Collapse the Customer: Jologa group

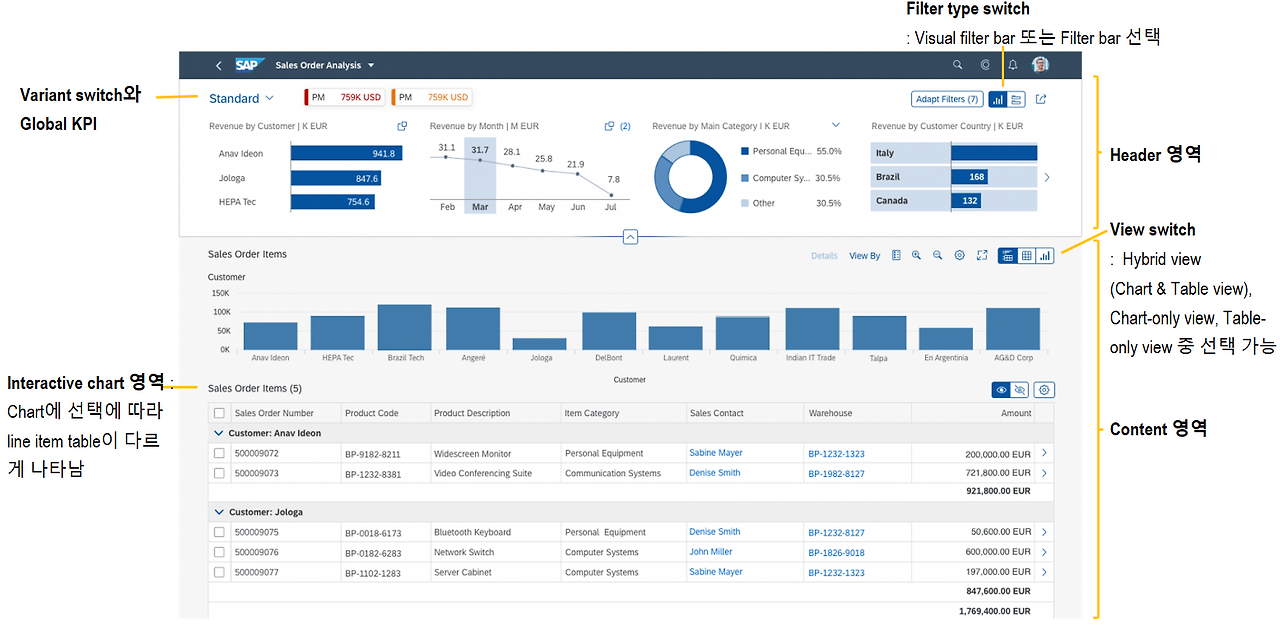pos(219,512)
